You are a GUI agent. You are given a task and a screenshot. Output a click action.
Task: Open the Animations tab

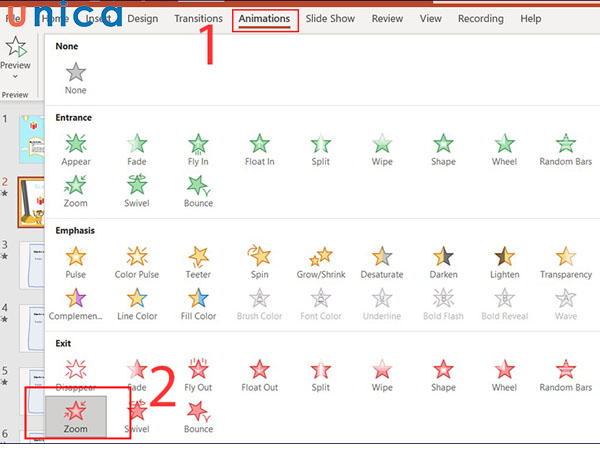(264, 18)
